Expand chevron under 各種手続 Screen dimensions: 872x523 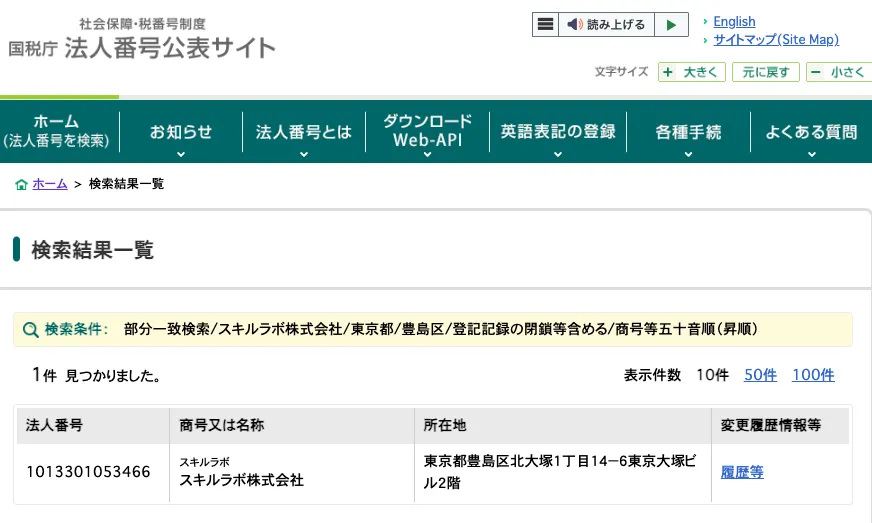(x=688, y=154)
